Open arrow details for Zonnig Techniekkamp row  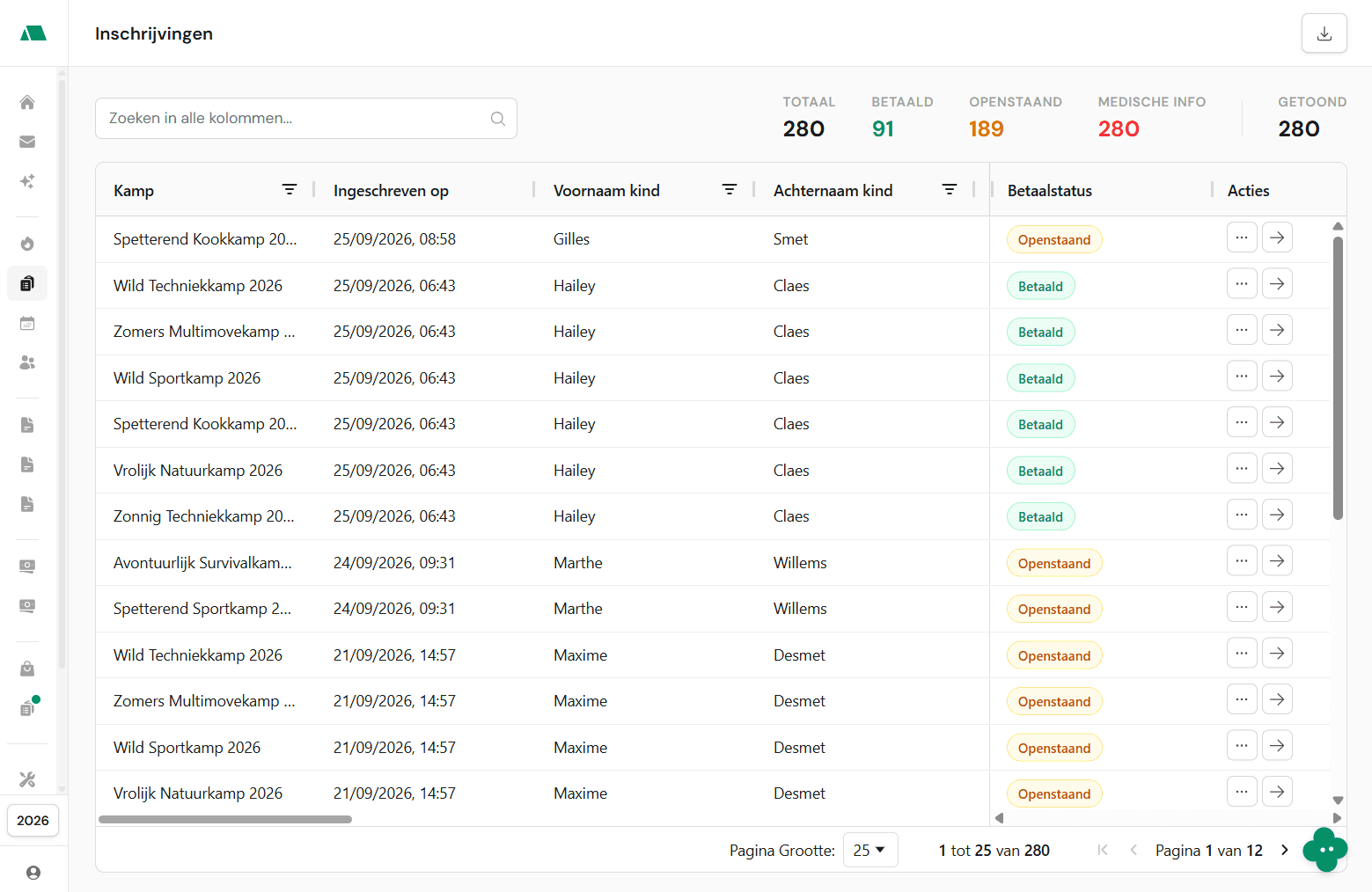(x=1277, y=515)
